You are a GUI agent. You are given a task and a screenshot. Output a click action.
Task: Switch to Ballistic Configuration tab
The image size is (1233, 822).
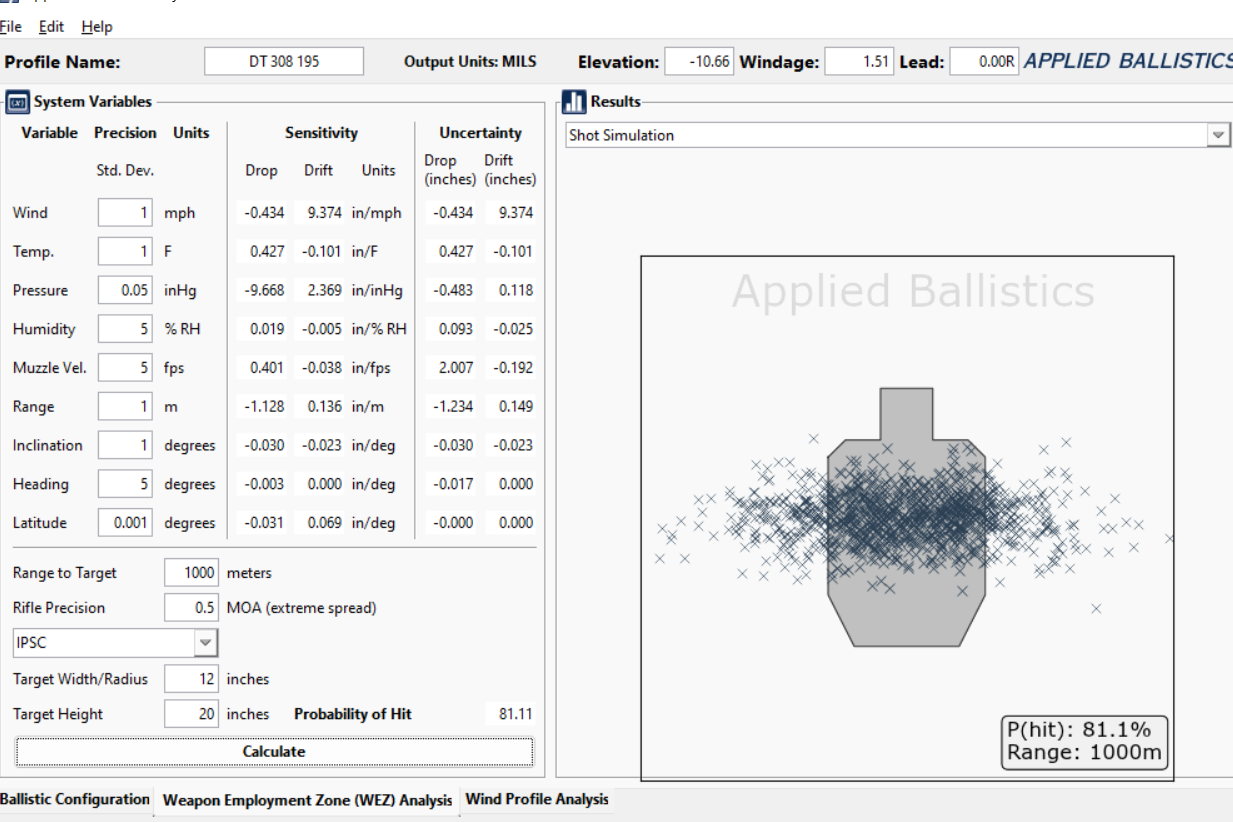75,799
